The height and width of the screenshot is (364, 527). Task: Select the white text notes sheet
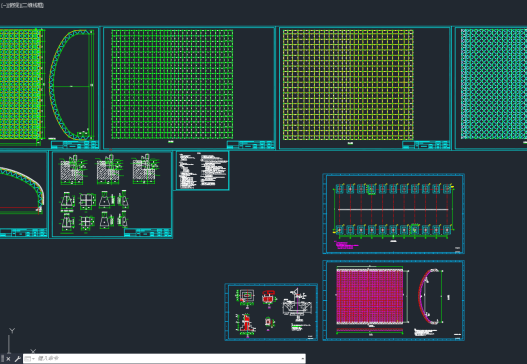(x=203, y=171)
